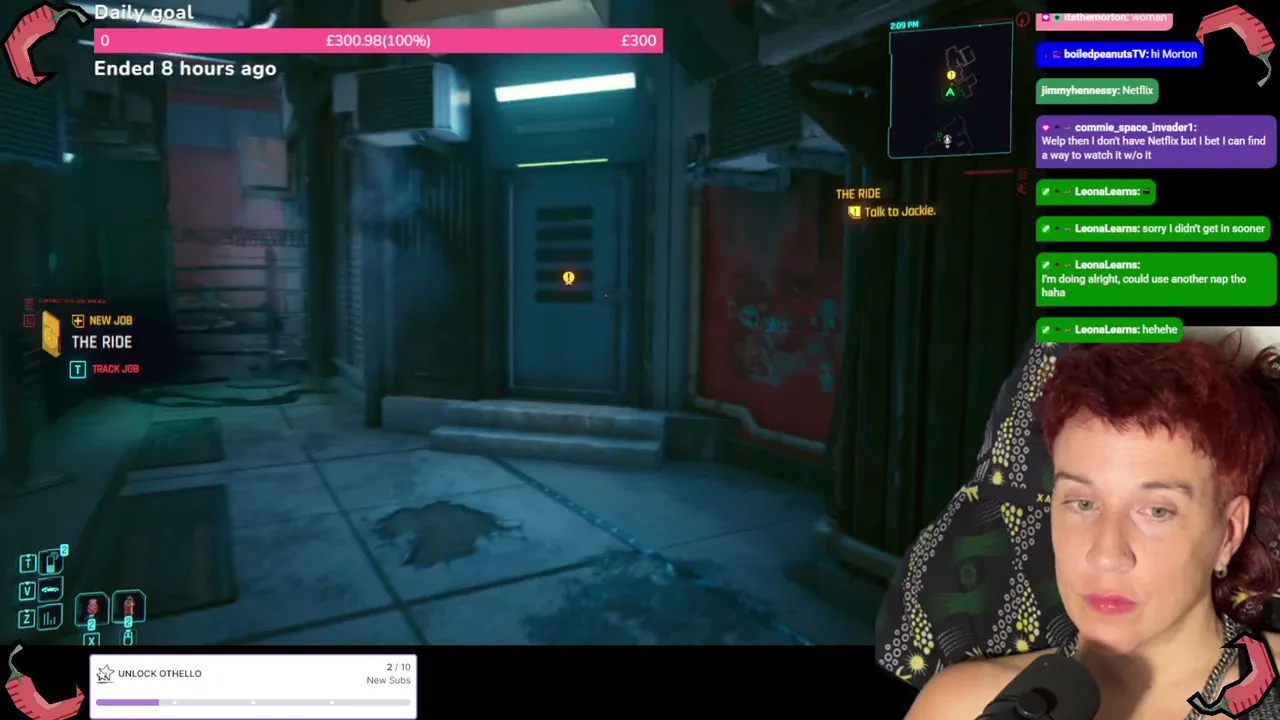Viewport: 1280px width, 720px height.
Task: Click the star icon beside UNLOCK OTHELLO
Action: [105, 674]
